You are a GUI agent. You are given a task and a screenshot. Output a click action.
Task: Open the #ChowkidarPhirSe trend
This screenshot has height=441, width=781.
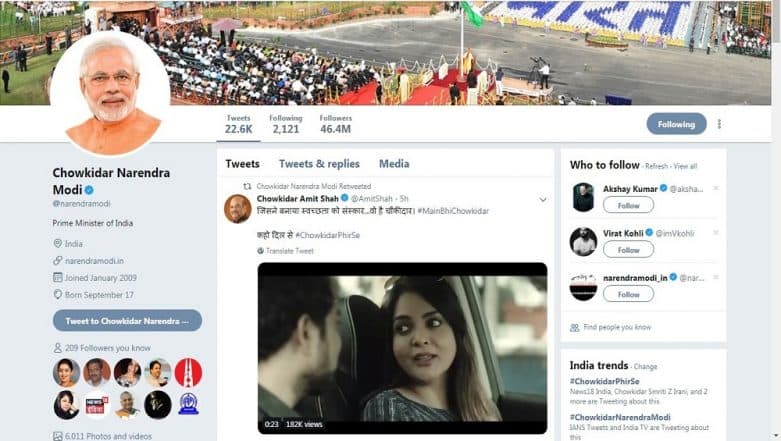pos(604,381)
